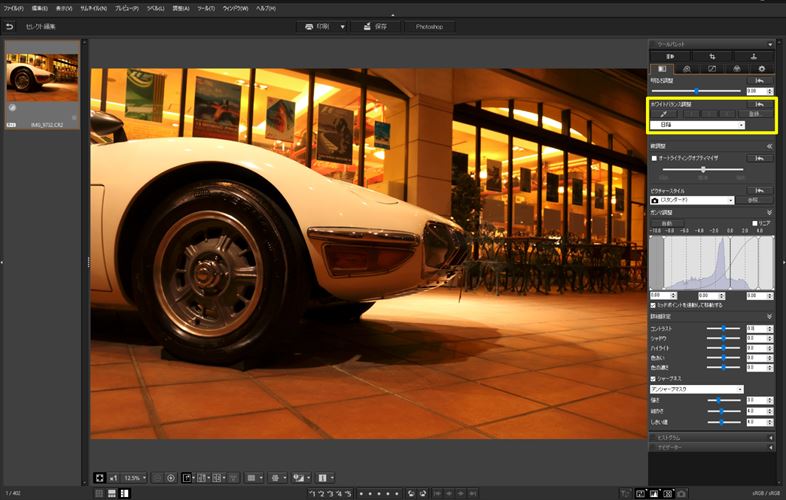Screen dimensions: 786x500
Task: Reset Auto Lighting Optimizer with revert arrow
Action: [759, 158]
